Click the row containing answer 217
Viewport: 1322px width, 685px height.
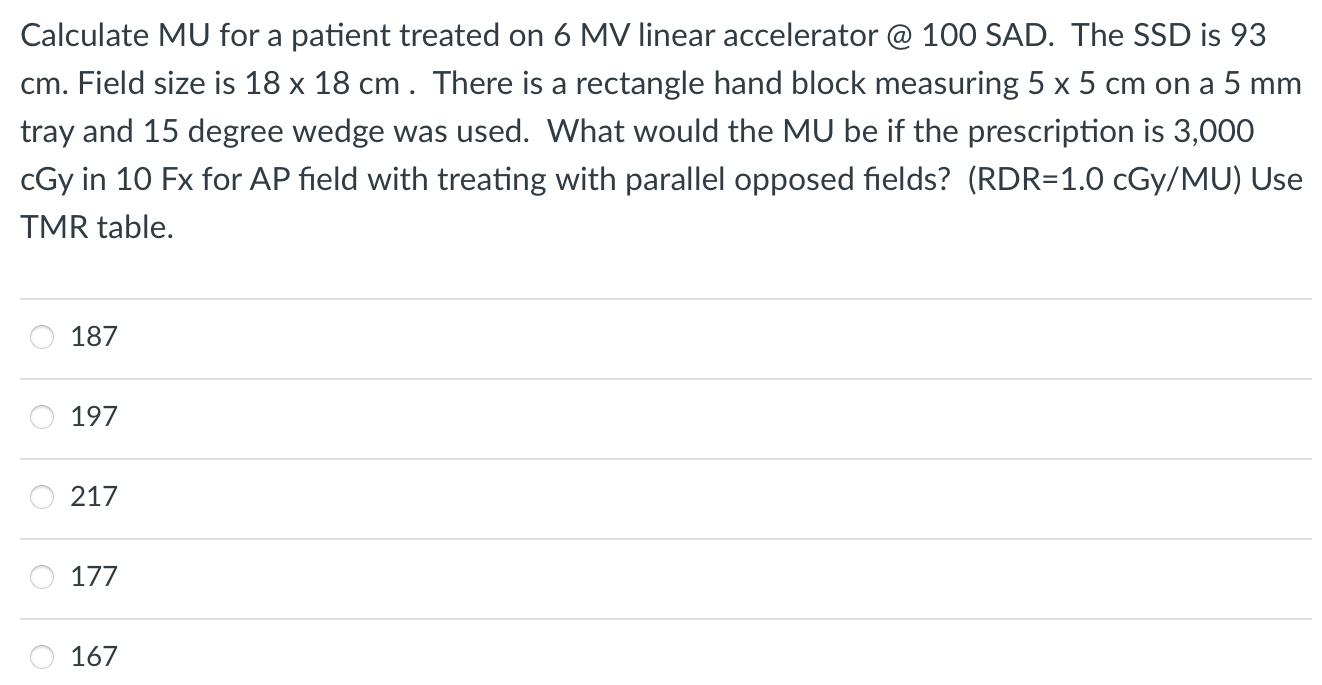[400, 496]
